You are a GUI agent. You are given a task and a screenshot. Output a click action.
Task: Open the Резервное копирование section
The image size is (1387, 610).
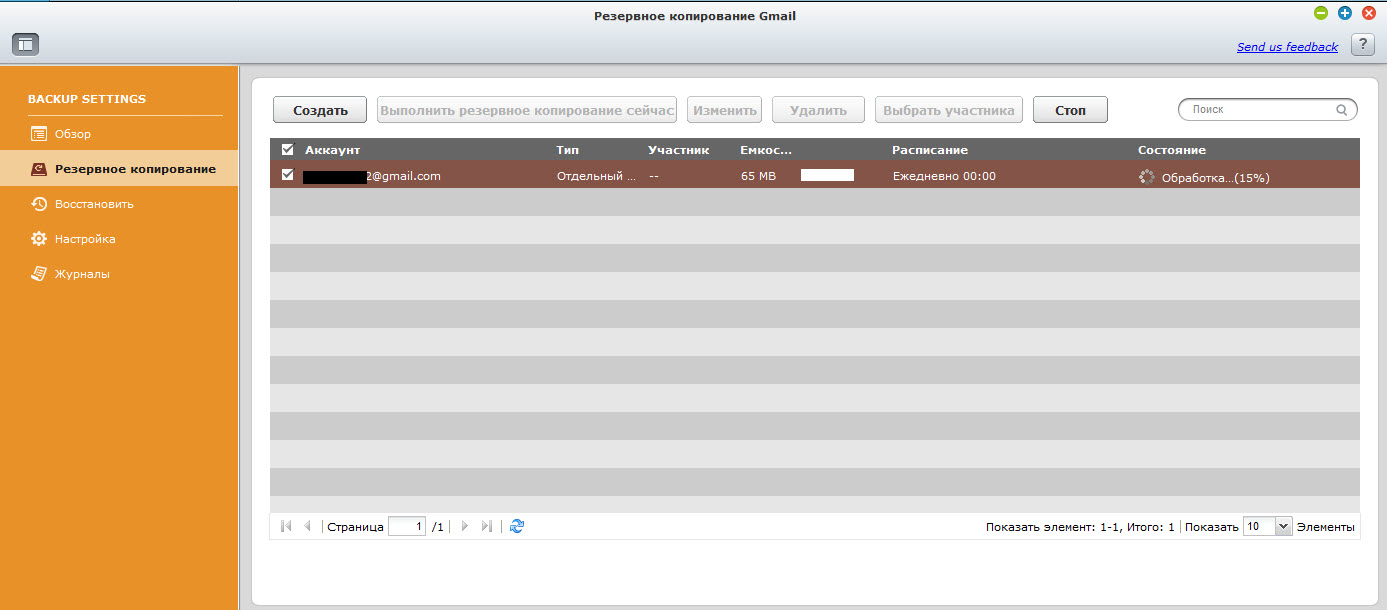[x=119, y=169]
